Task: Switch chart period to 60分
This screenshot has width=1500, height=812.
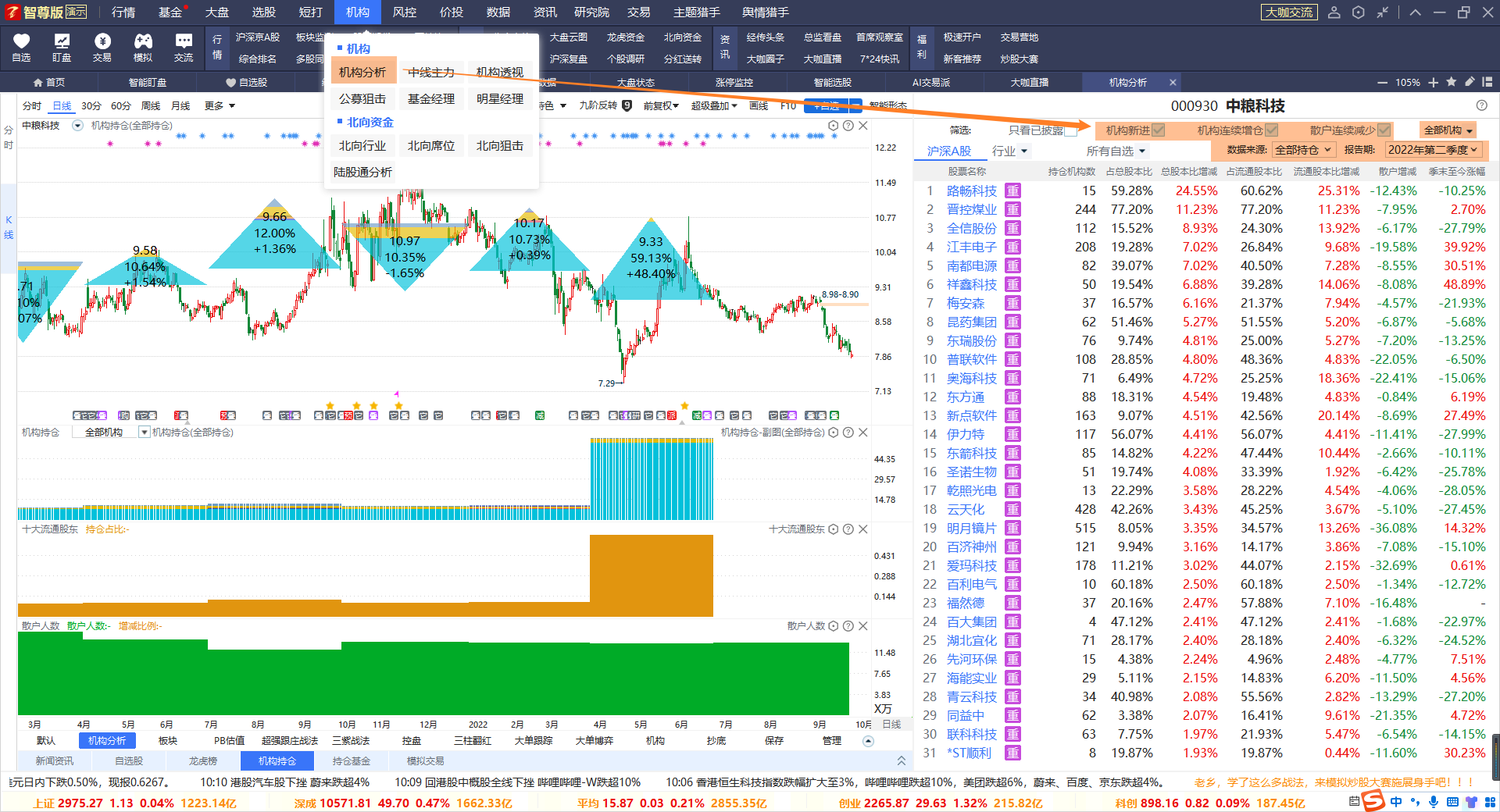Action: coord(121,105)
